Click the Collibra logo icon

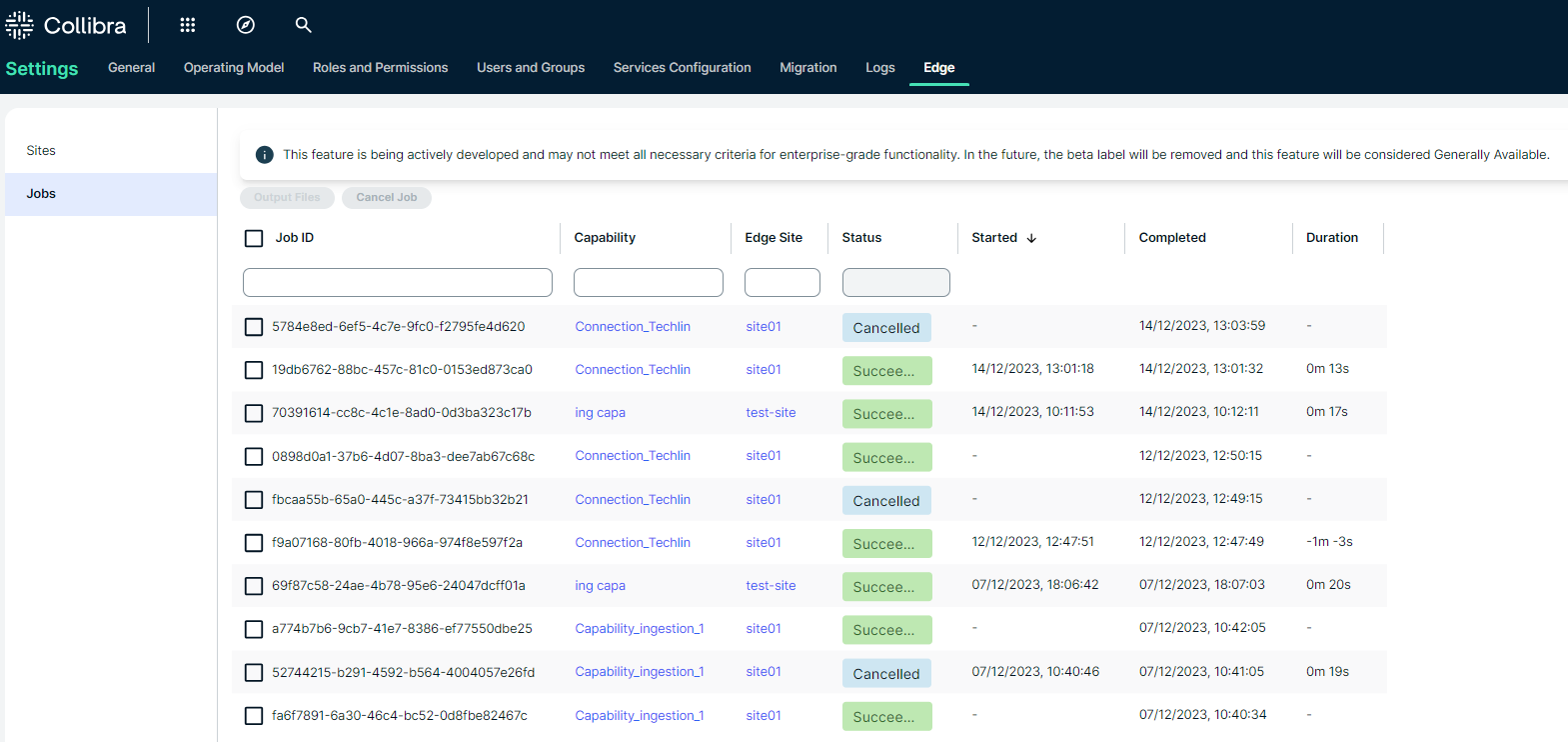click(x=20, y=25)
